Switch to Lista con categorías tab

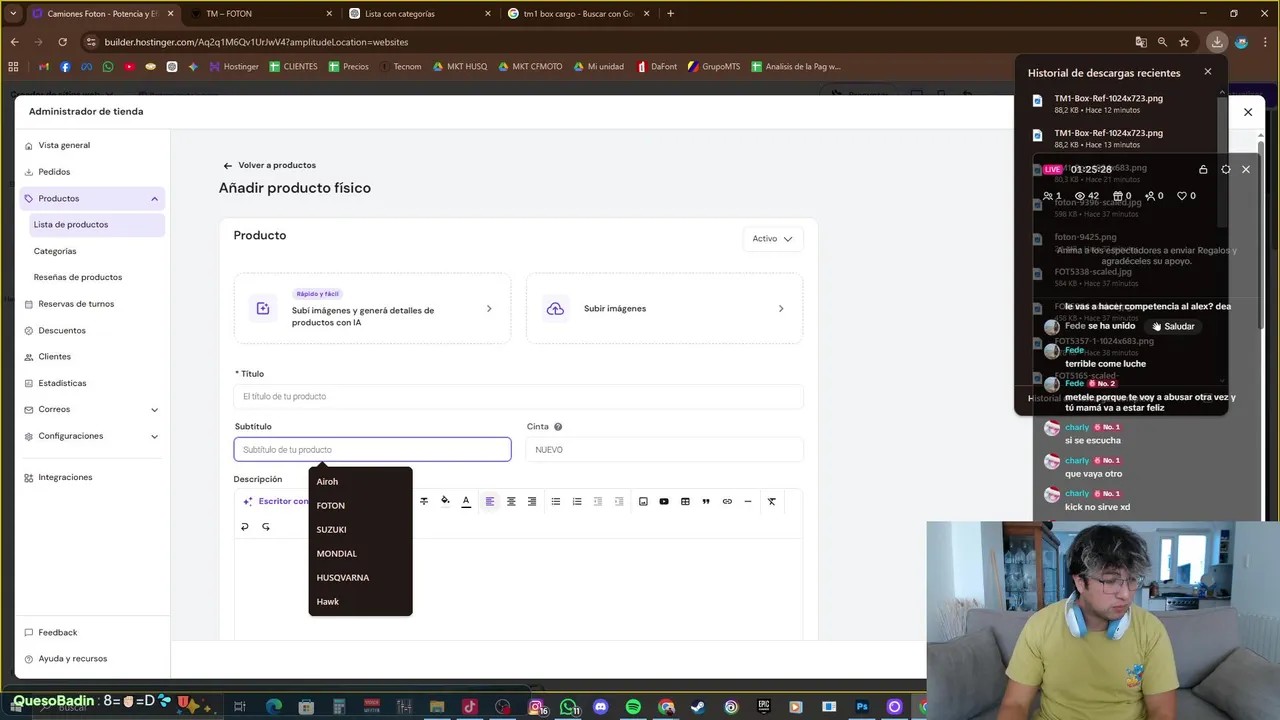point(420,14)
